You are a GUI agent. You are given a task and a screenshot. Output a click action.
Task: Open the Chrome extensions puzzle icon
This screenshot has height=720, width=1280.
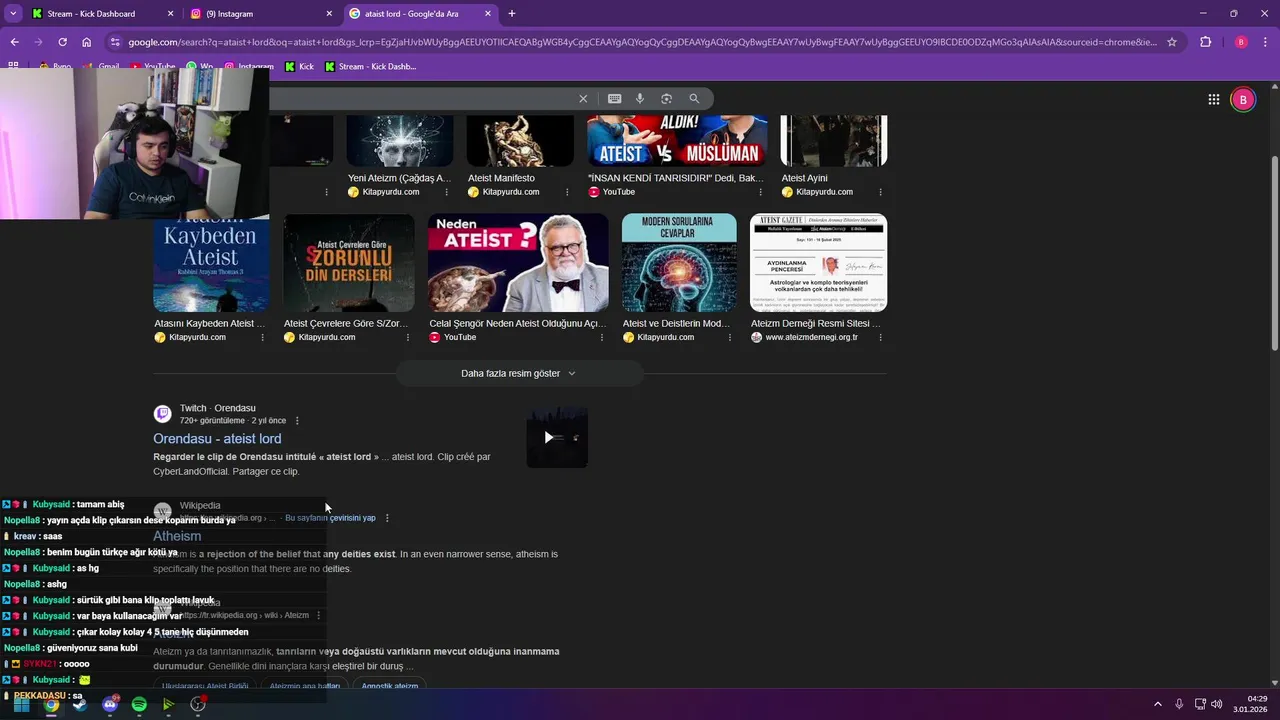[x=1205, y=42]
